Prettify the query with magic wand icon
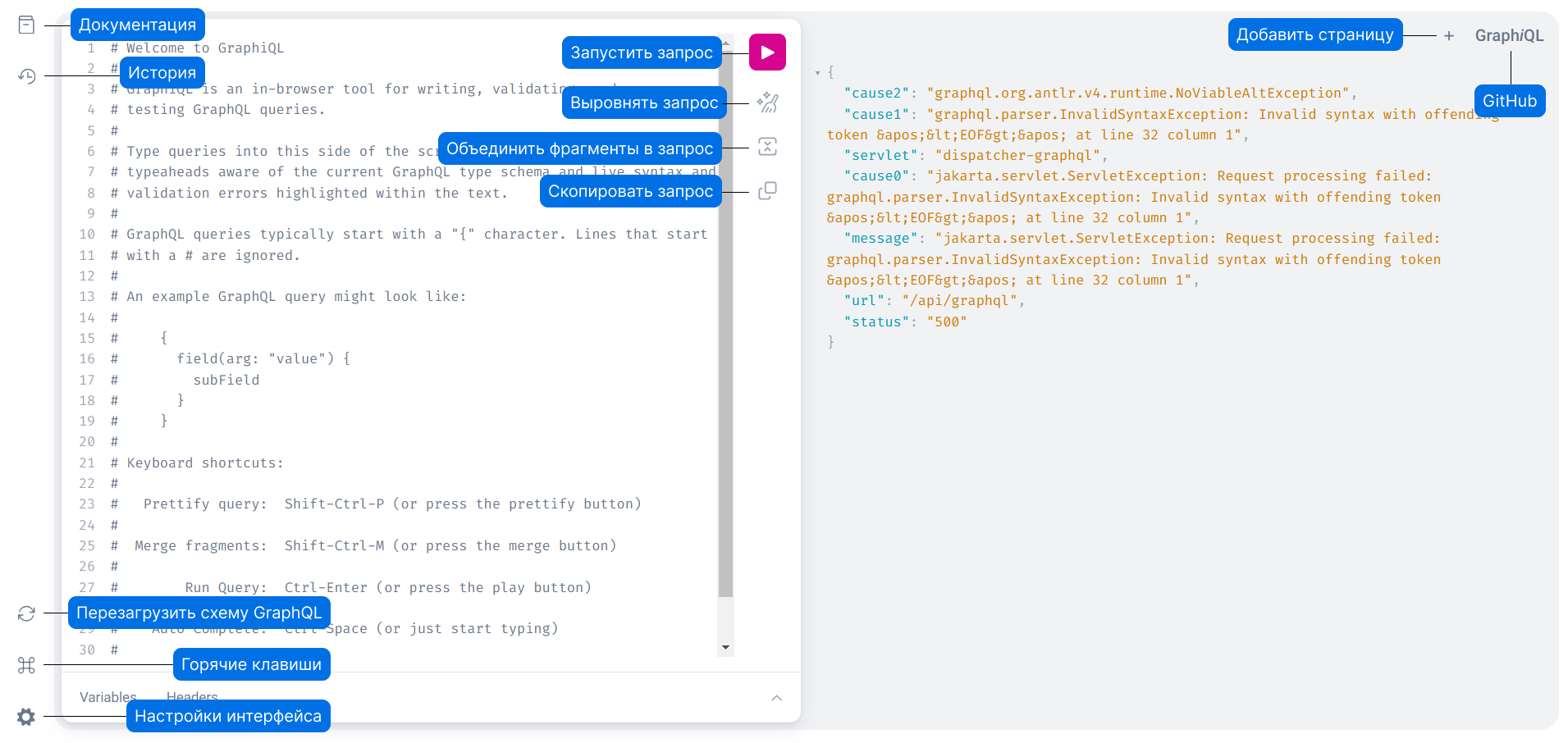This screenshot has width=1568, height=743. [x=767, y=103]
